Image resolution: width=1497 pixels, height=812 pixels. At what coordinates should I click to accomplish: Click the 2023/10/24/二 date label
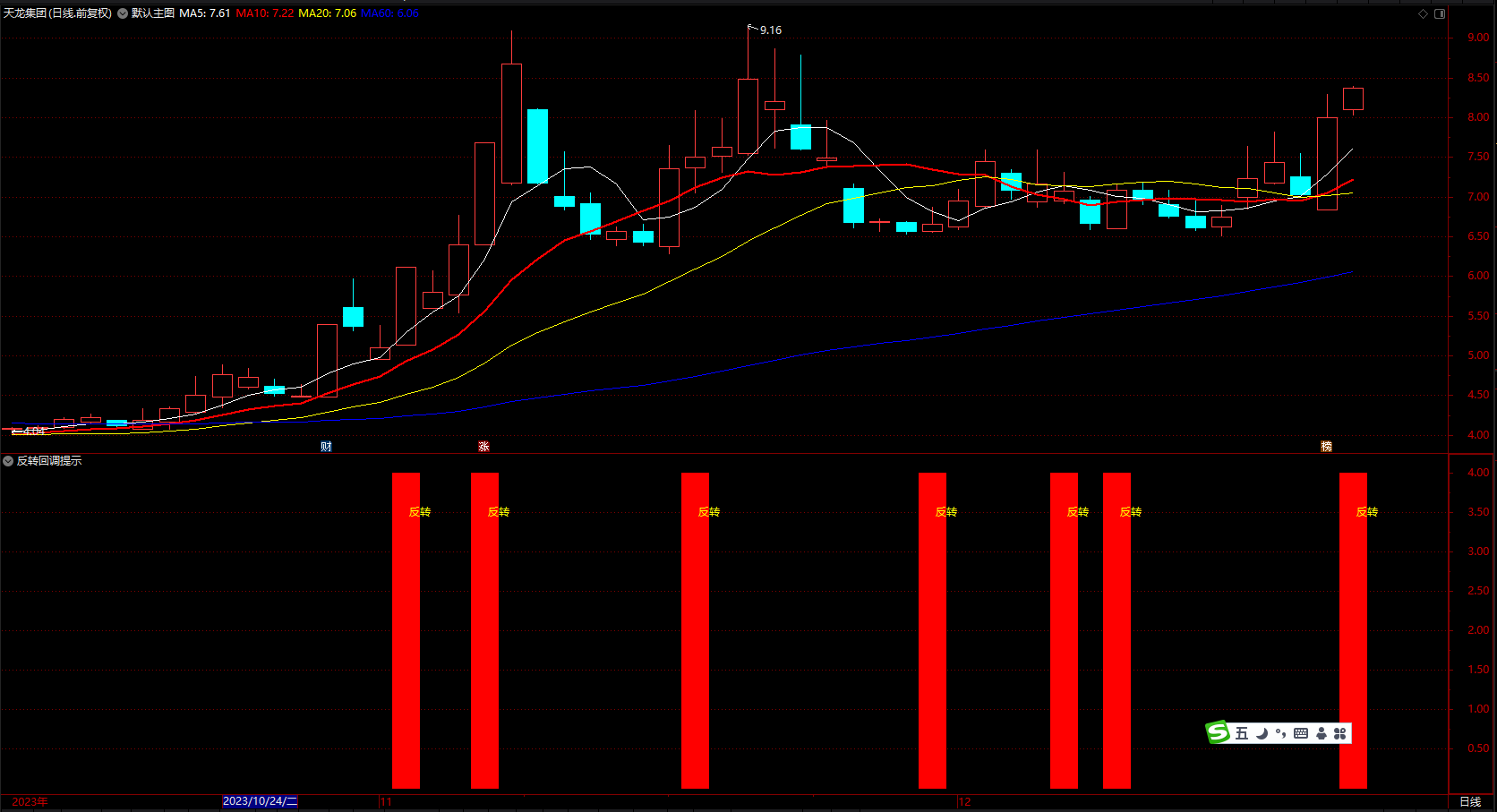[x=260, y=801]
